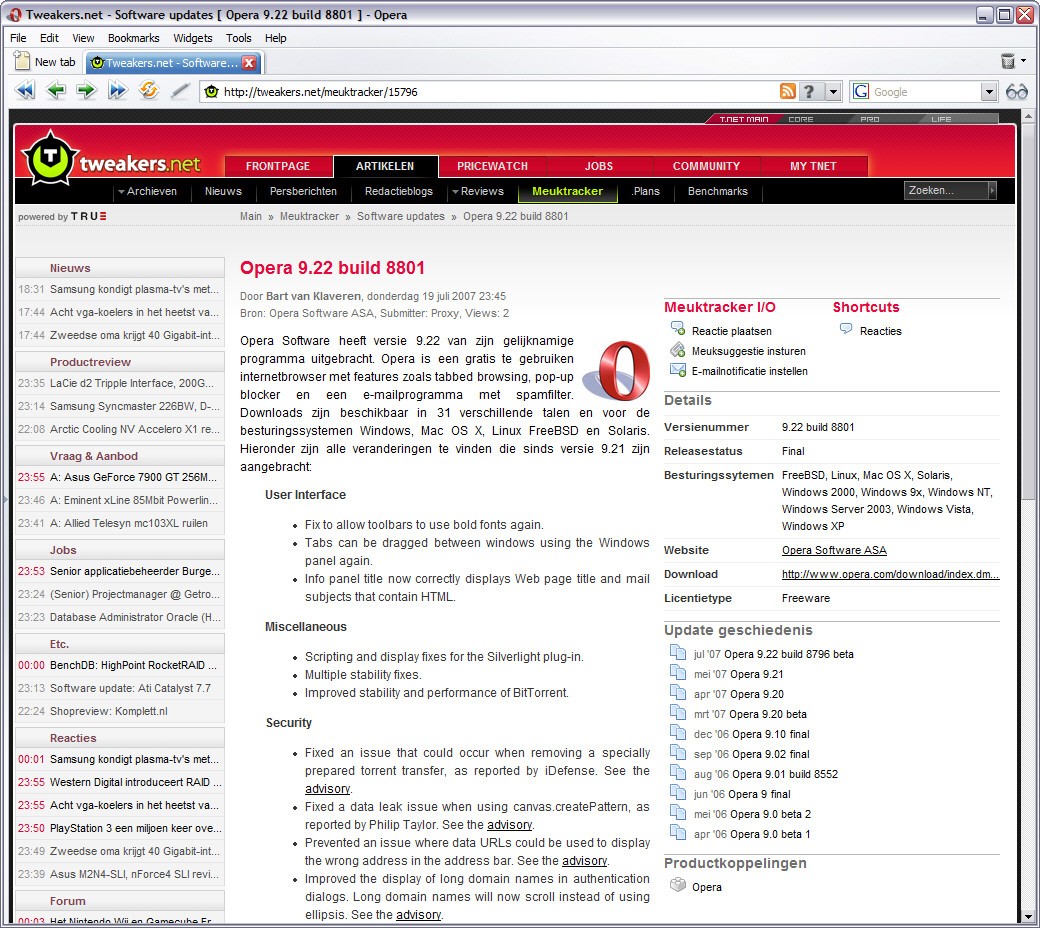Image resolution: width=1040 pixels, height=928 pixels.
Task: Go forward with the green Forward arrow
Action: (x=86, y=90)
